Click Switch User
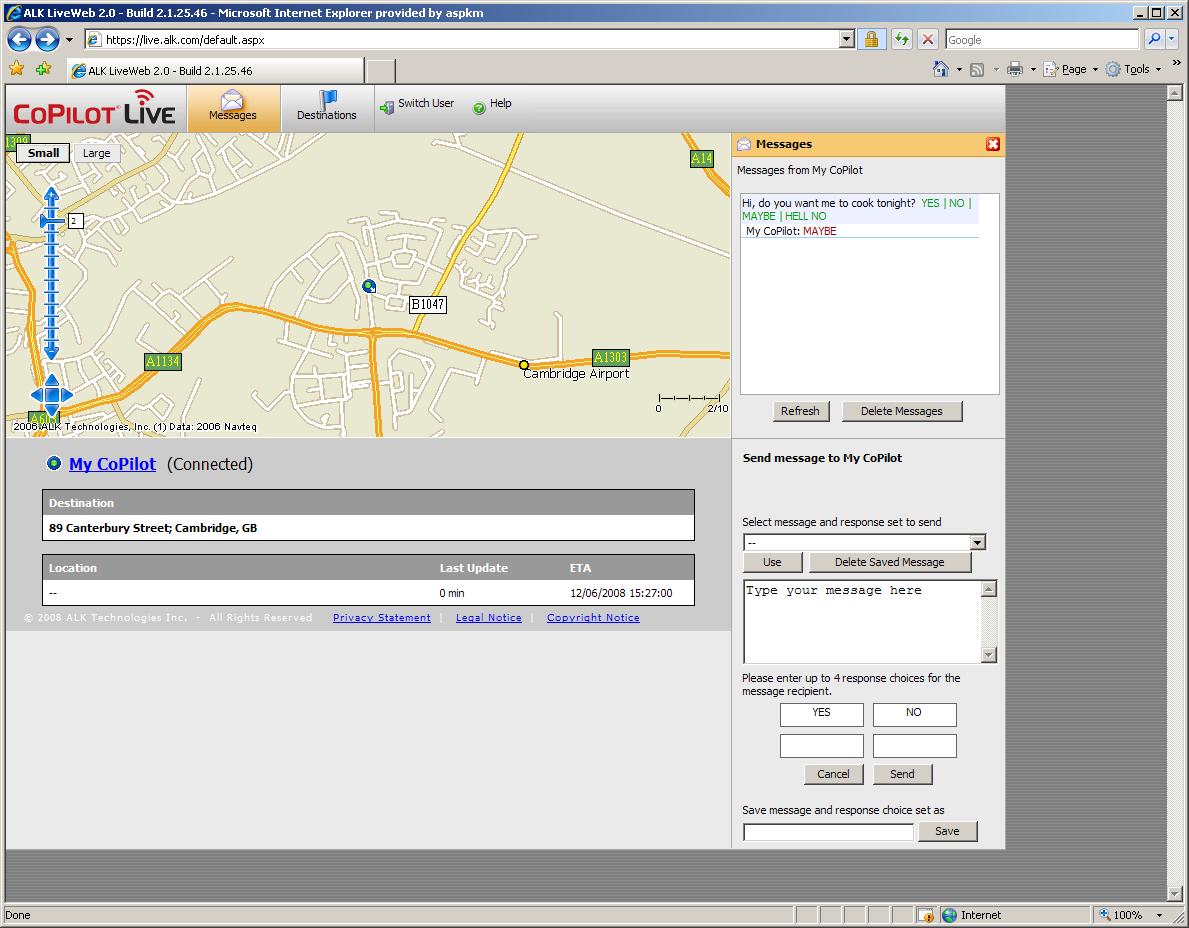 coord(417,104)
